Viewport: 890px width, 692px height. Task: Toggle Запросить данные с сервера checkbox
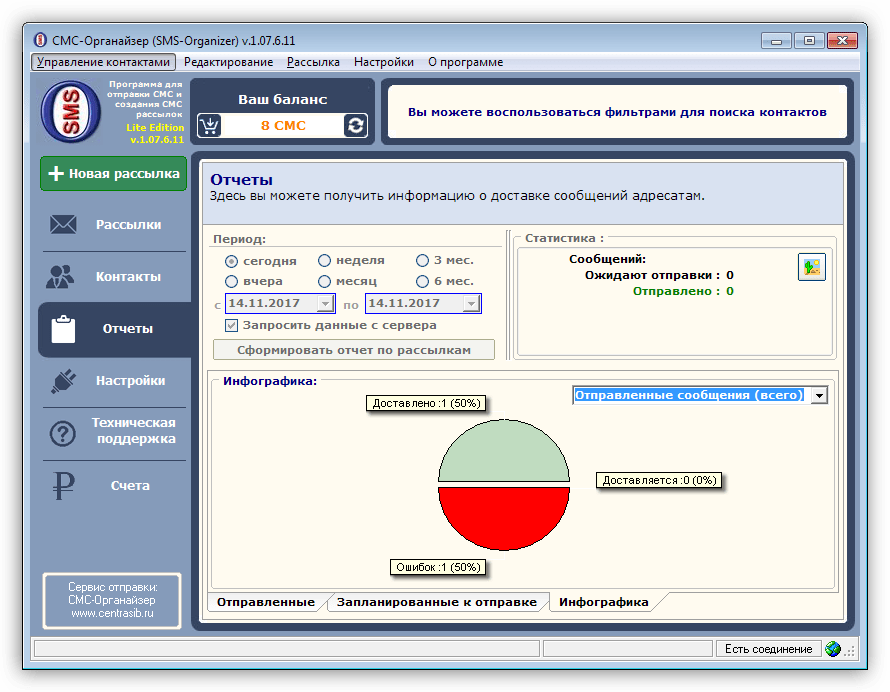click(x=232, y=325)
